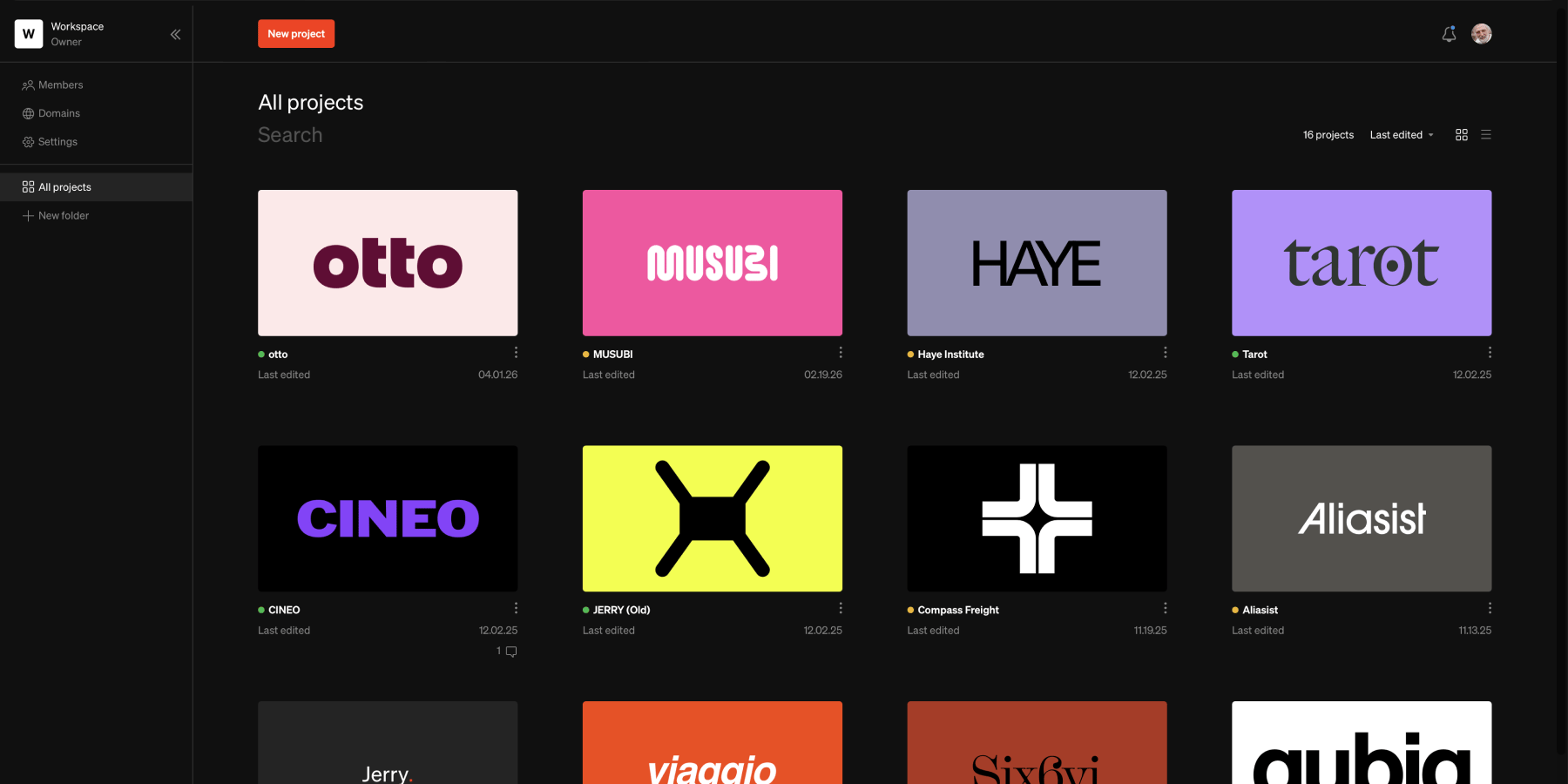The height and width of the screenshot is (784, 1568).
Task: Open the JERRY (Old) yellow thumbnail
Action: 713,518
